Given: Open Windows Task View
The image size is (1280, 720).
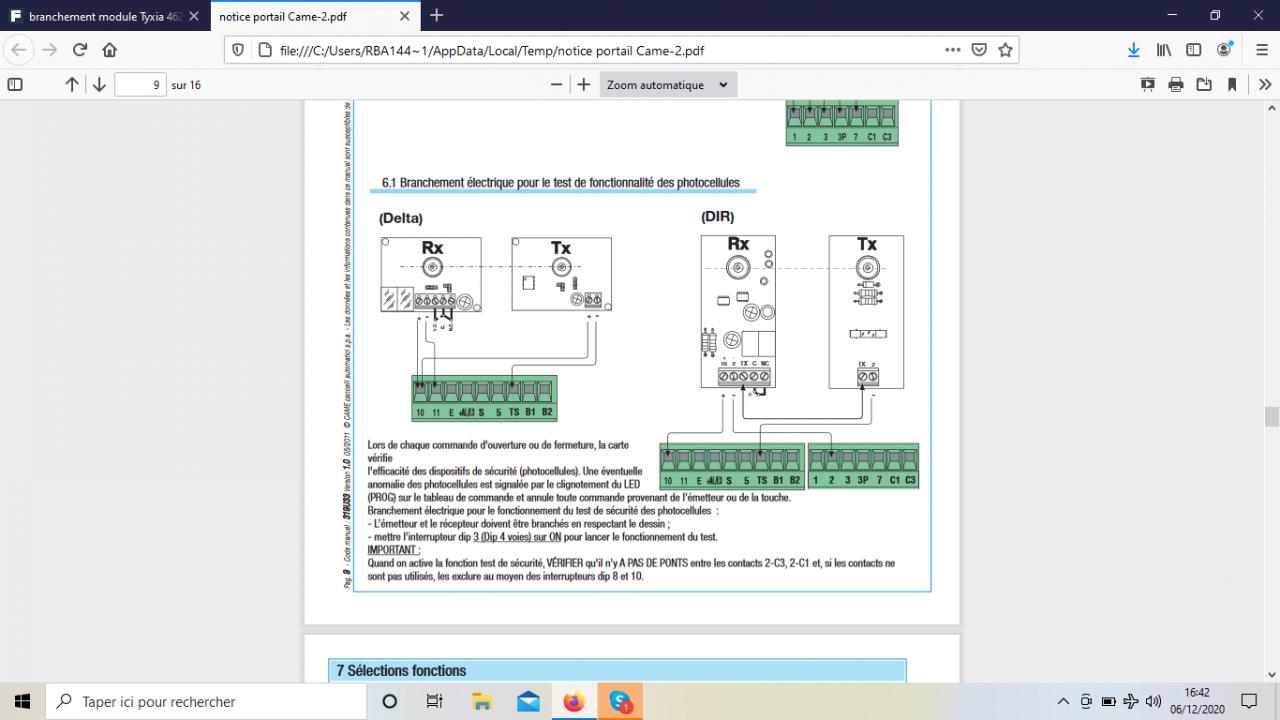Looking at the screenshot, I should coord(435,701).
